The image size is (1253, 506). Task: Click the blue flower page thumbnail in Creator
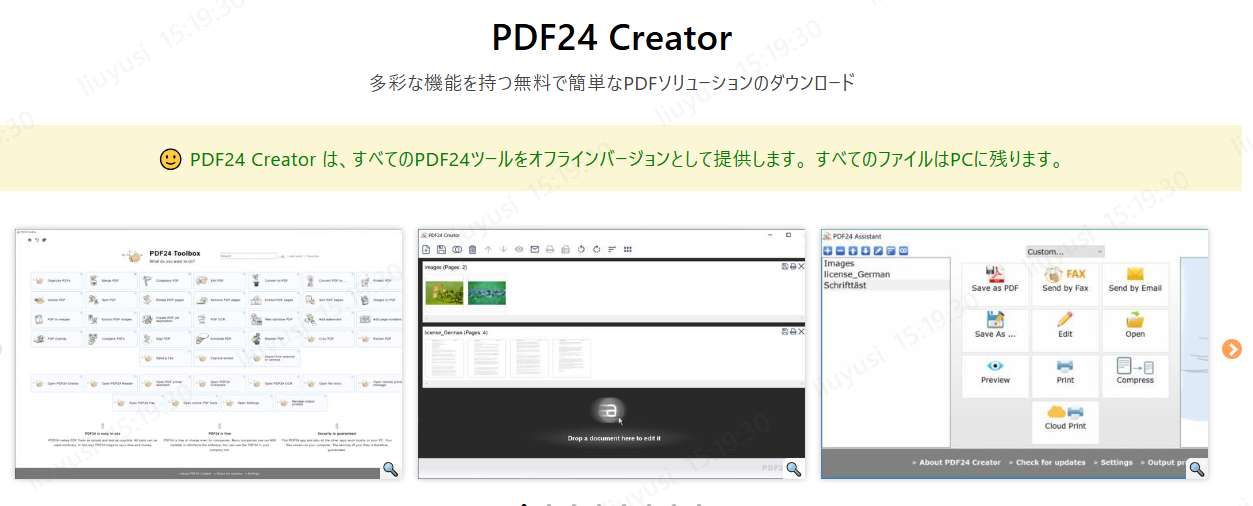(487, 293)
